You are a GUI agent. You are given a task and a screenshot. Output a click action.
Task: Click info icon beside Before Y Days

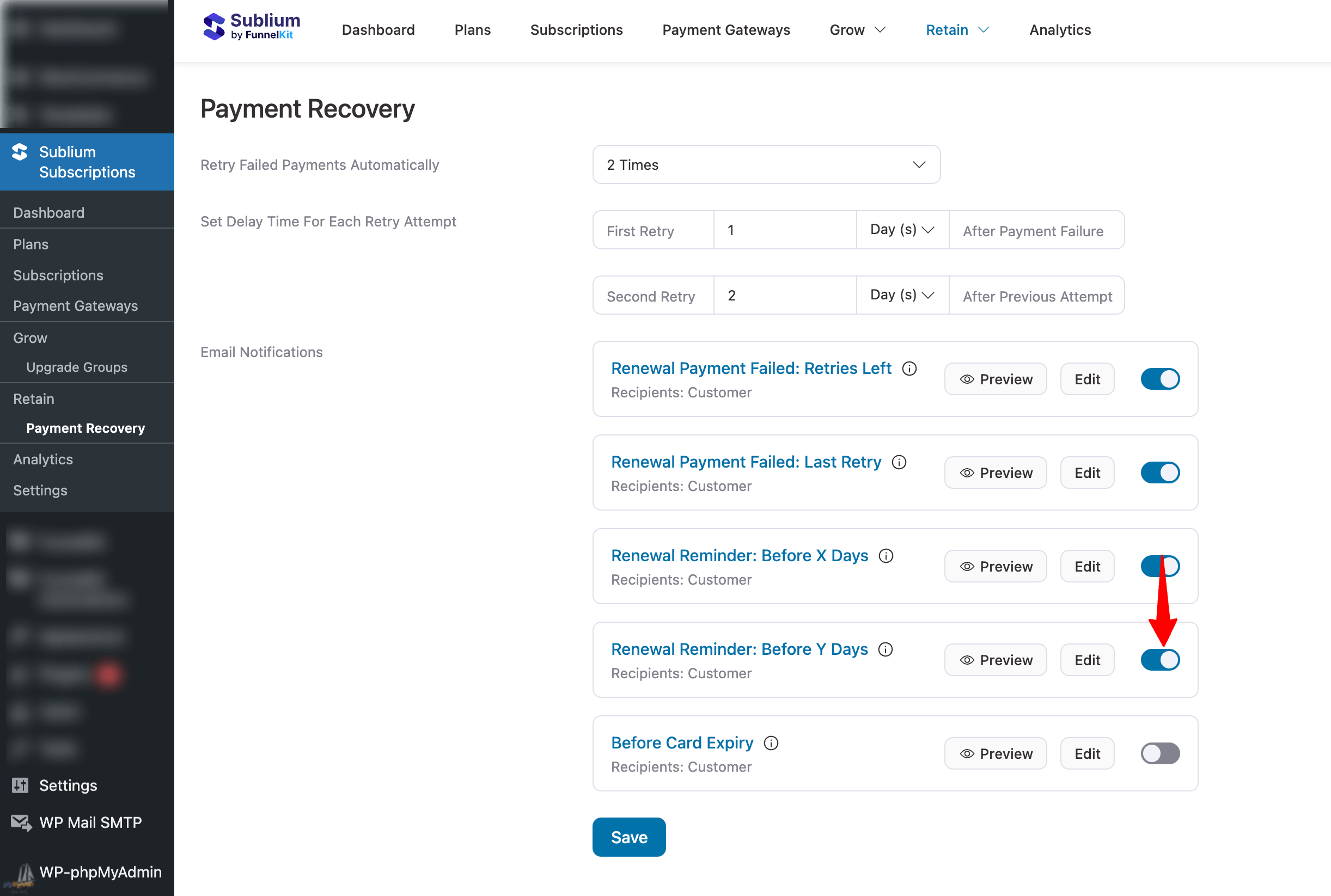click(x=885, y=650)
